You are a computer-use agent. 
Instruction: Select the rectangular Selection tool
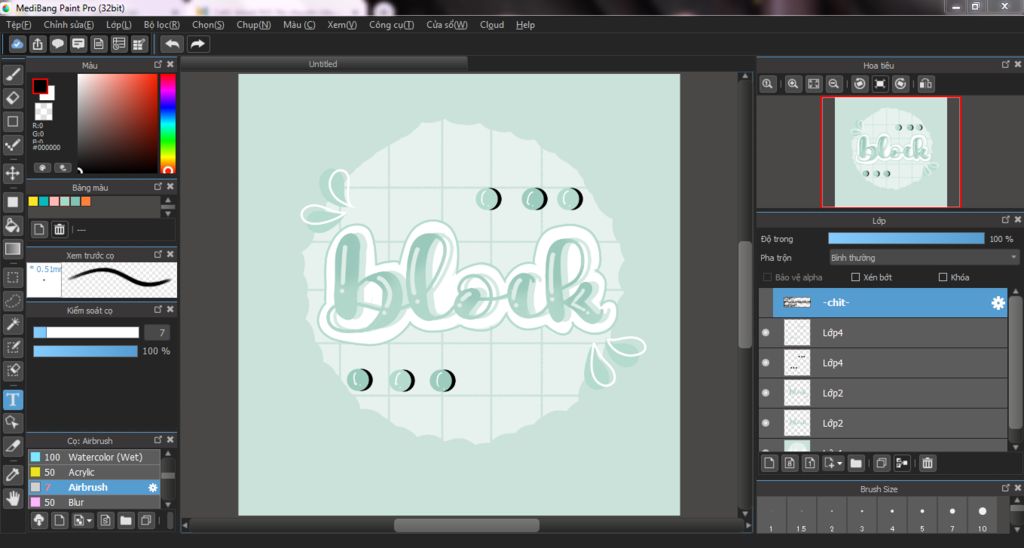click(x=12, y=278)
